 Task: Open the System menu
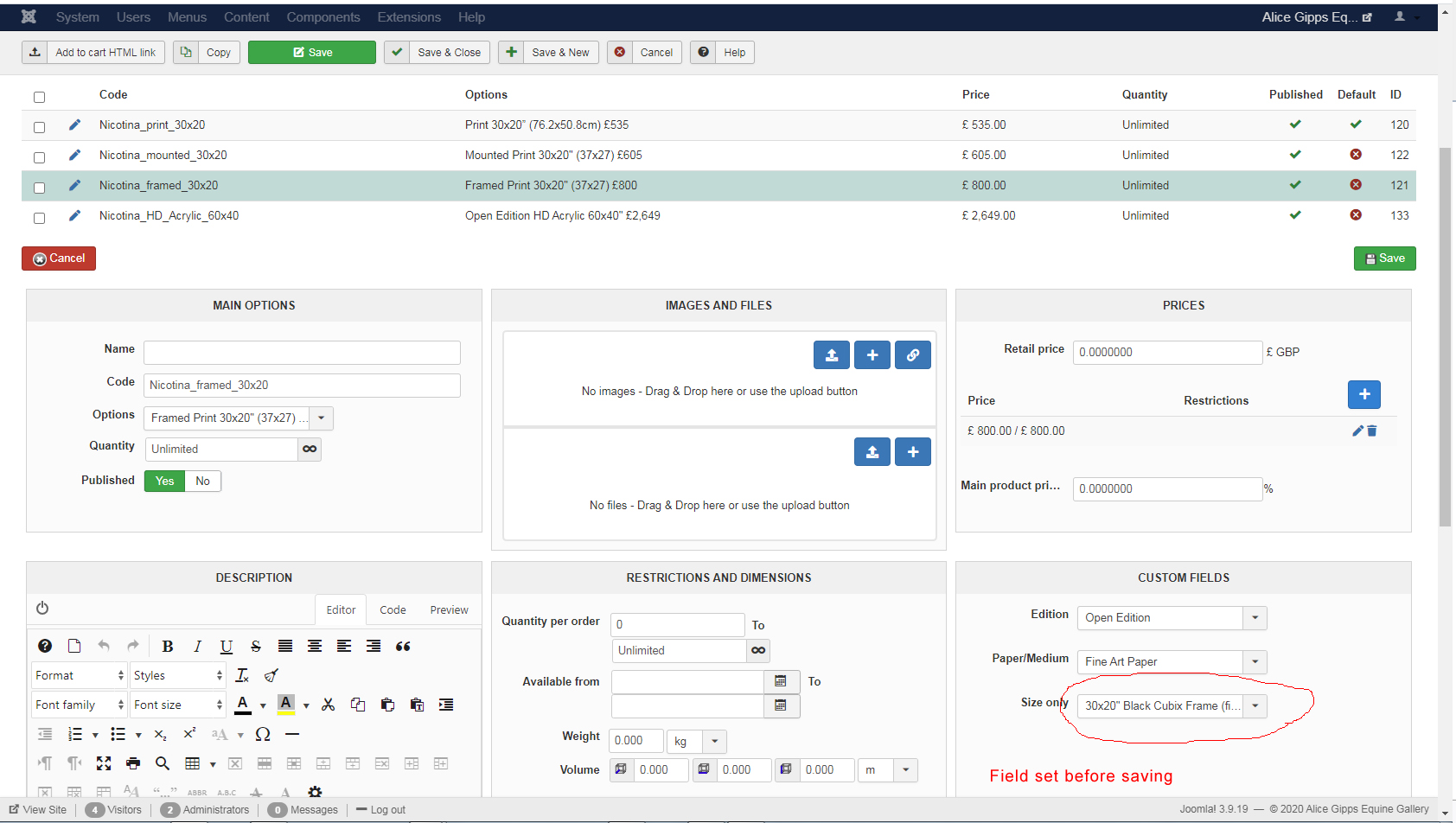pyautogui.click(x=78, y=17)
